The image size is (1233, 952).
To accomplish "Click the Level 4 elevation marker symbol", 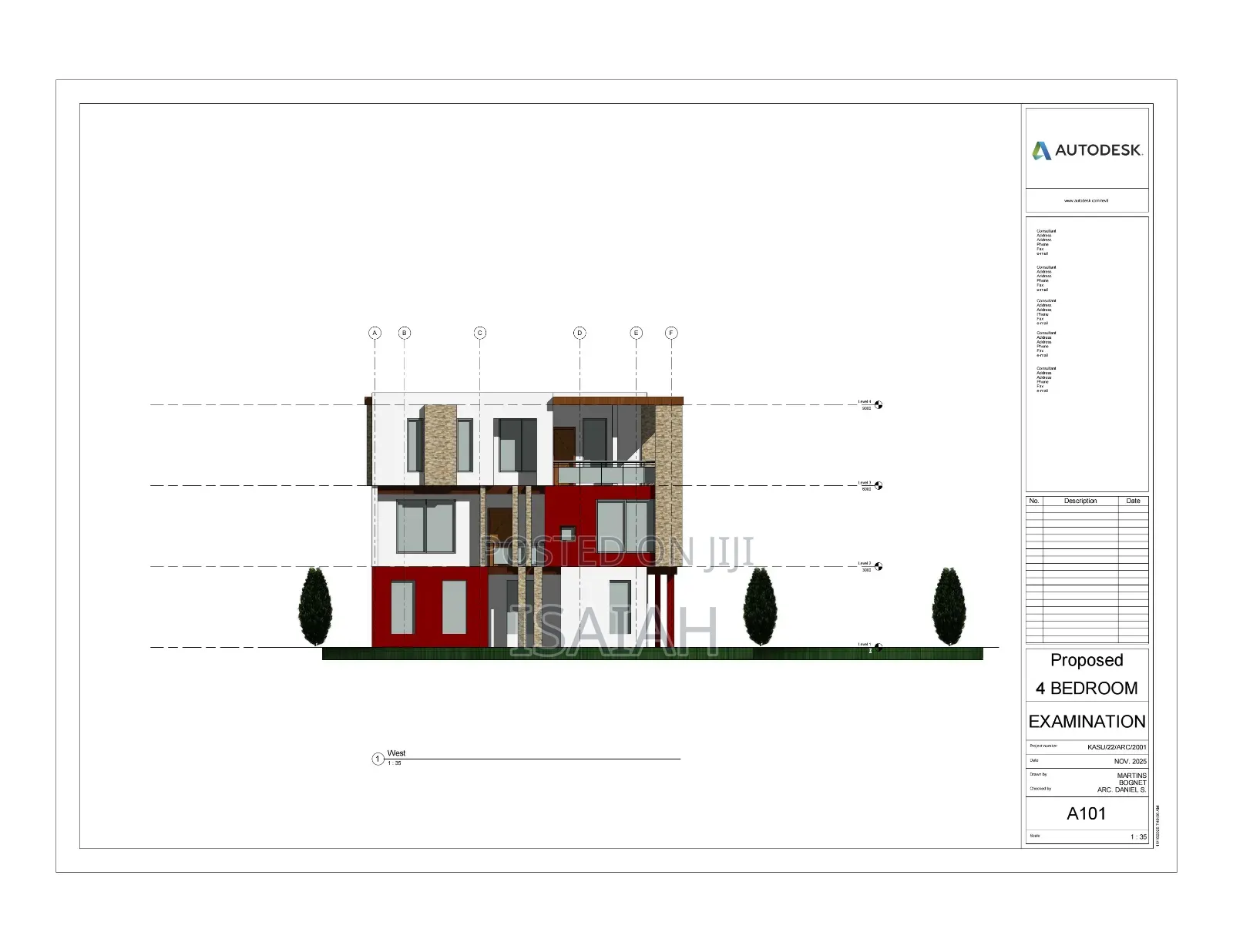I will click(879, 405).
